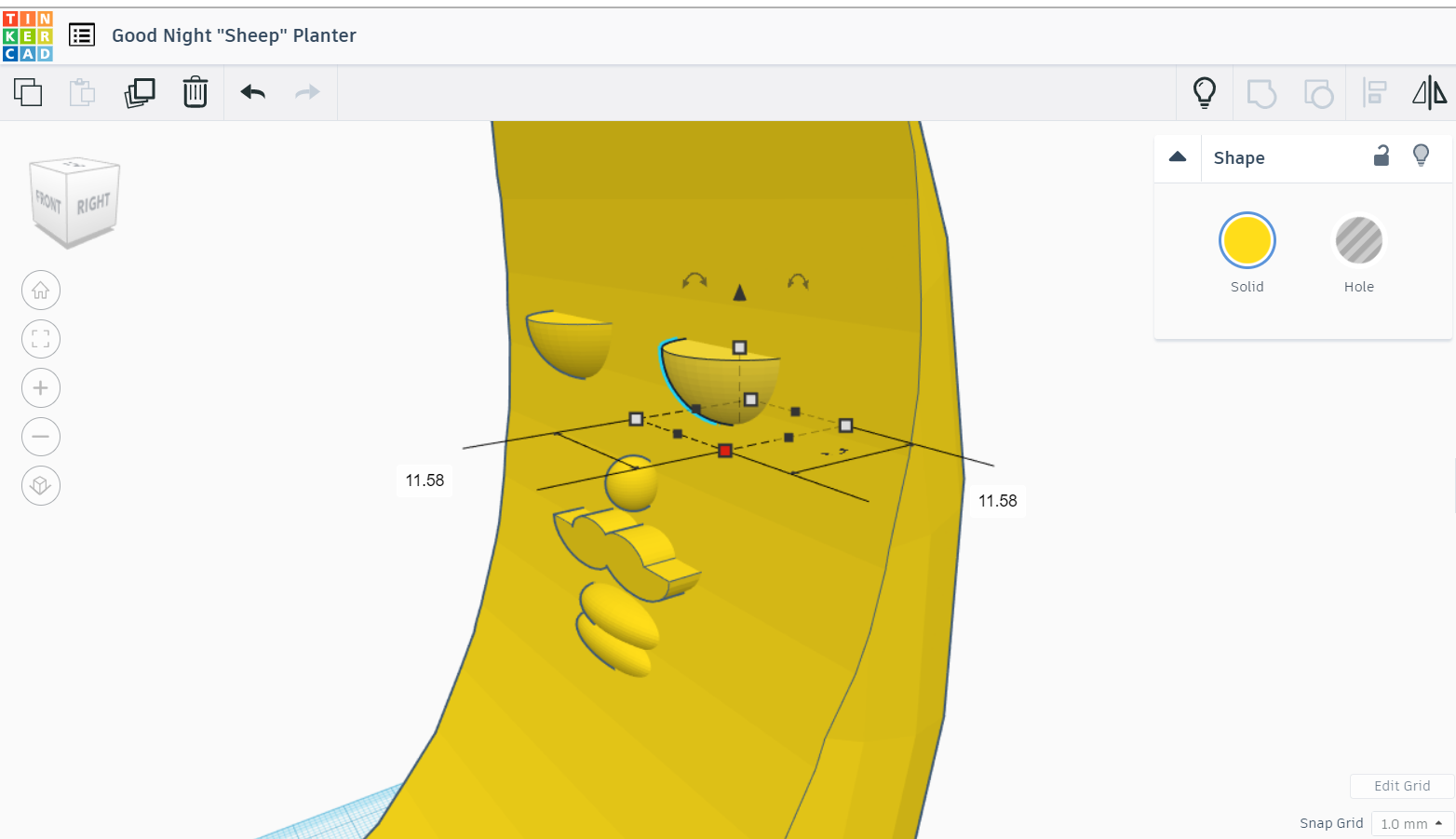Viewport: 1456px width, 839px height.
Task: Zoom in on the workplane
Action: (x=41, y=387)
